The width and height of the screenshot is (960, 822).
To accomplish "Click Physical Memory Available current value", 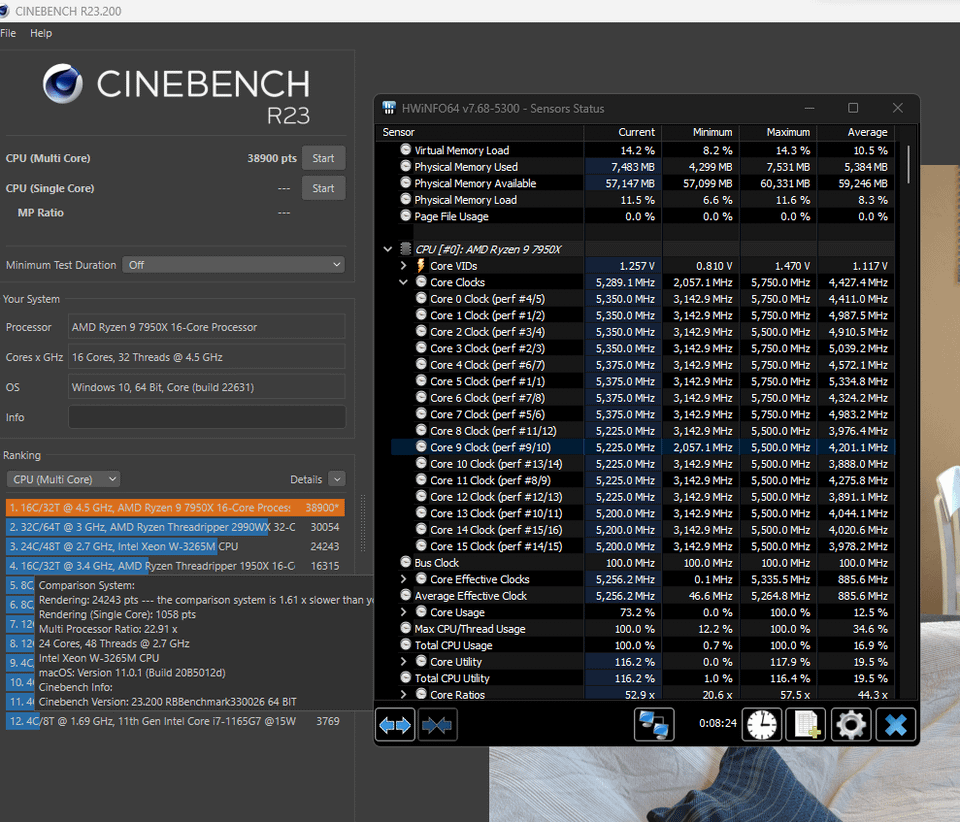I will [630, 183].
